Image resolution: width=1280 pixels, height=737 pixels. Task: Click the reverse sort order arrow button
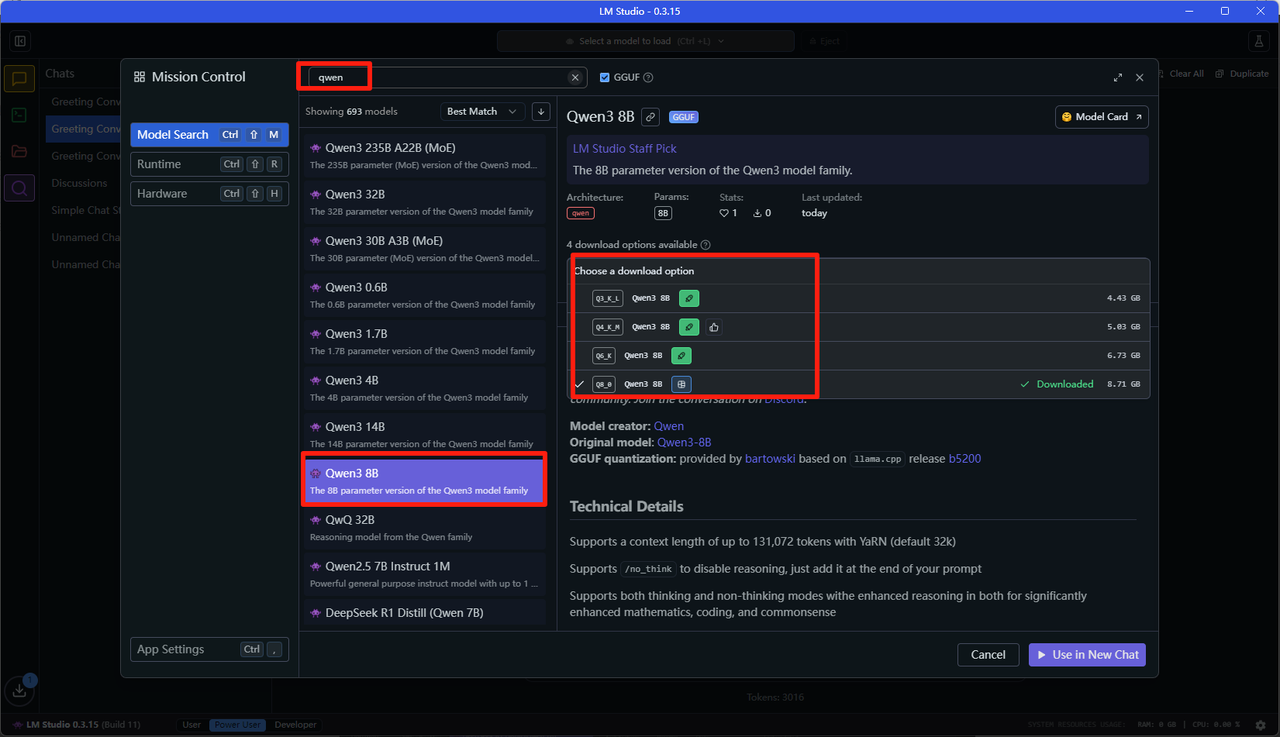[541, 112]
